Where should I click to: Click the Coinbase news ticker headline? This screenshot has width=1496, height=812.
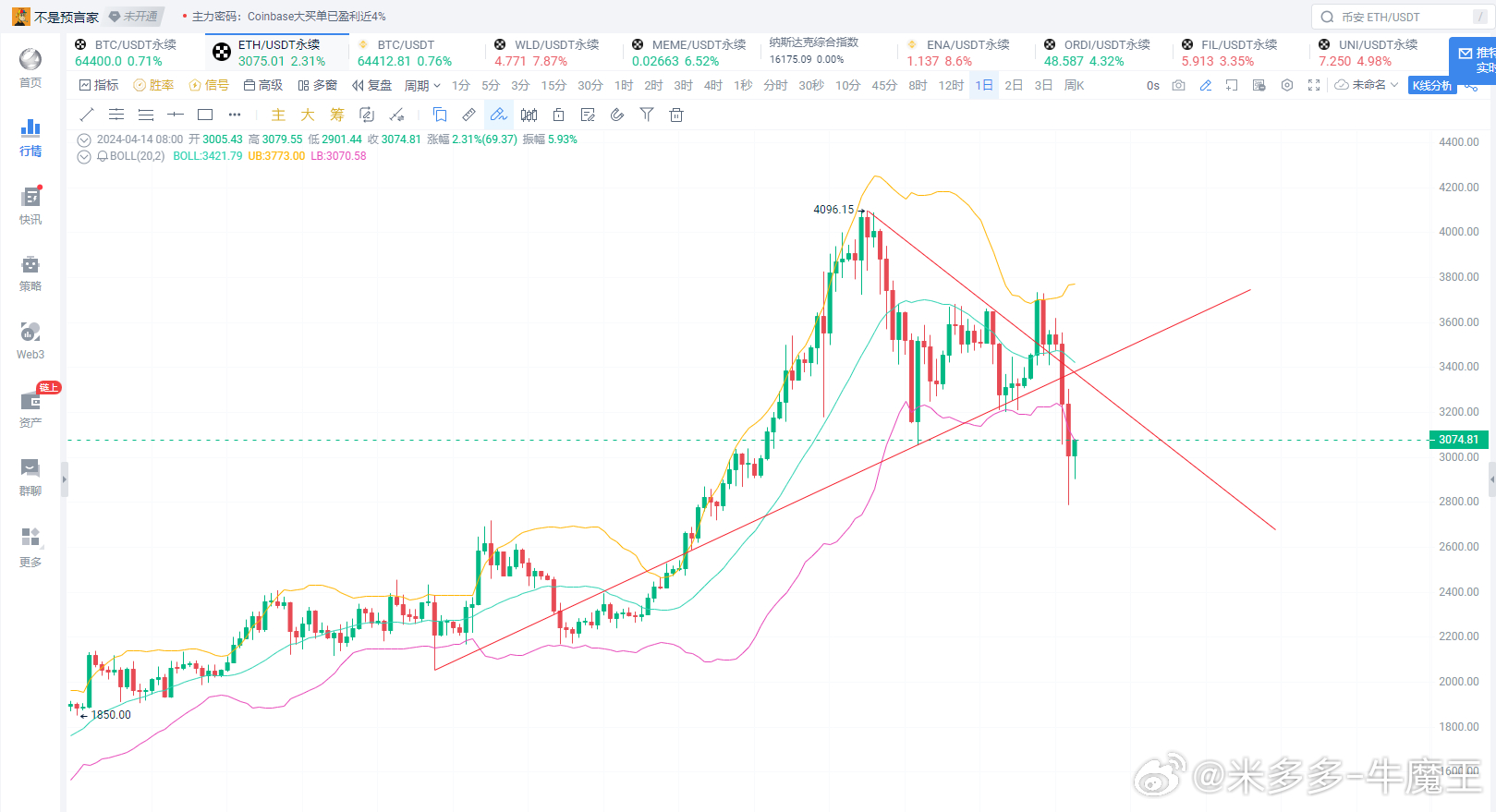pos(289,17)
